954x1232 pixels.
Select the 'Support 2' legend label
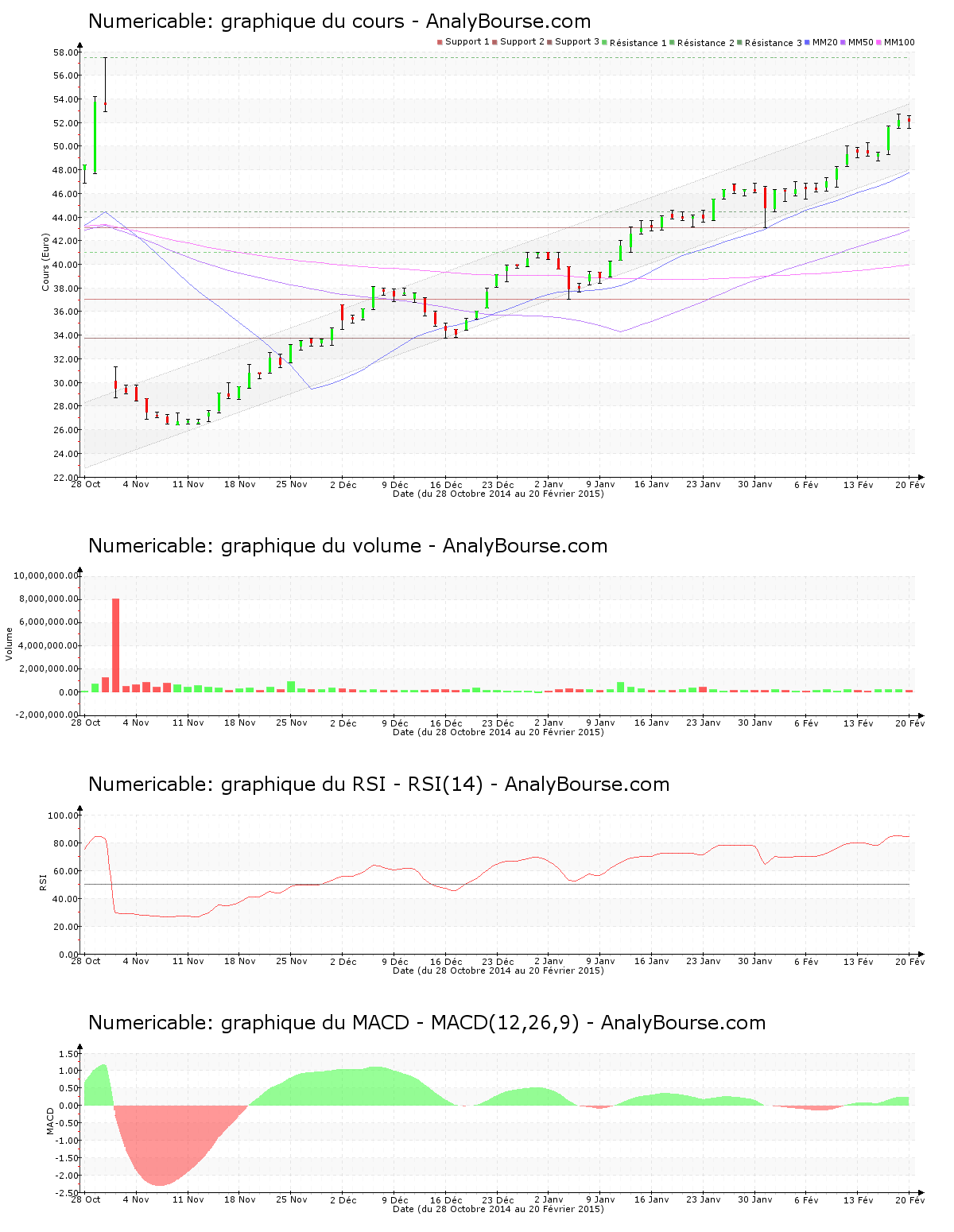pos(522,42)
